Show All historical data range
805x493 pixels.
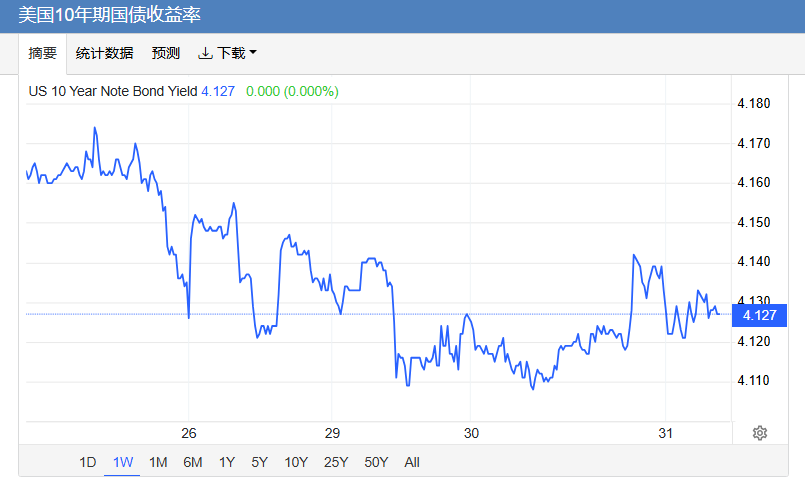click(x=412, y=462)
